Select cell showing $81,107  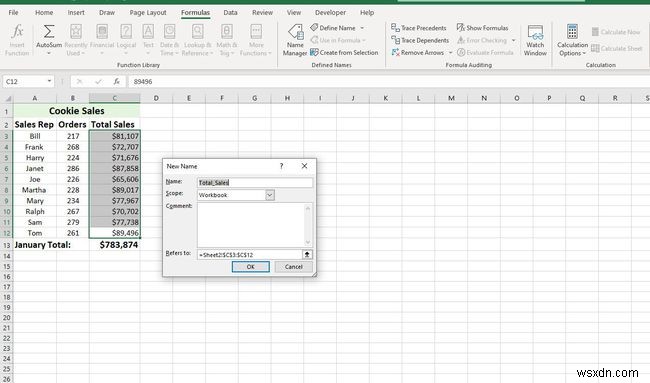115,136
